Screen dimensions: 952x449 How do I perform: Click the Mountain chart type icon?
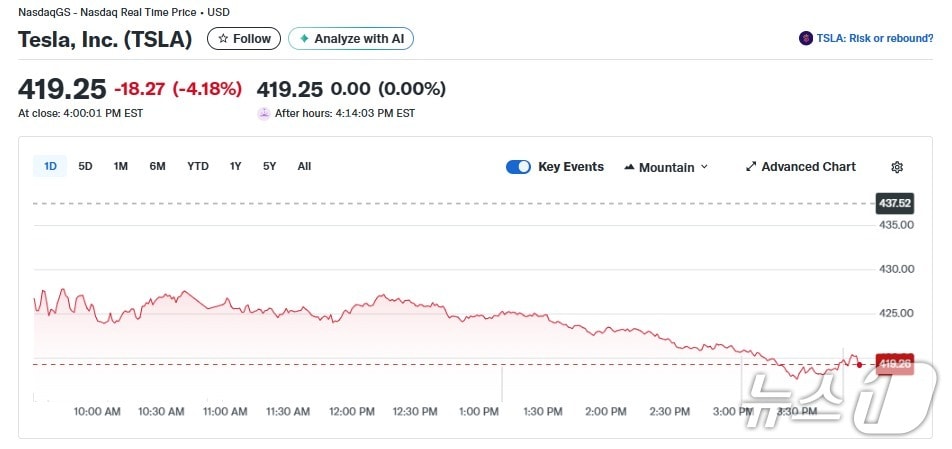(x=629, y=167)
